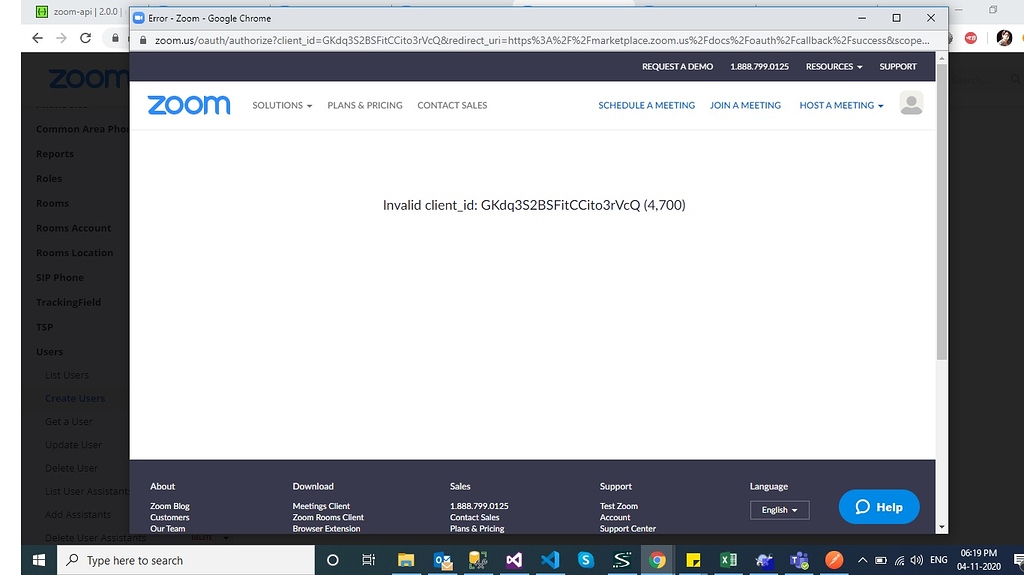Click the Zoom logo in popup header

[x=189, y=105]
